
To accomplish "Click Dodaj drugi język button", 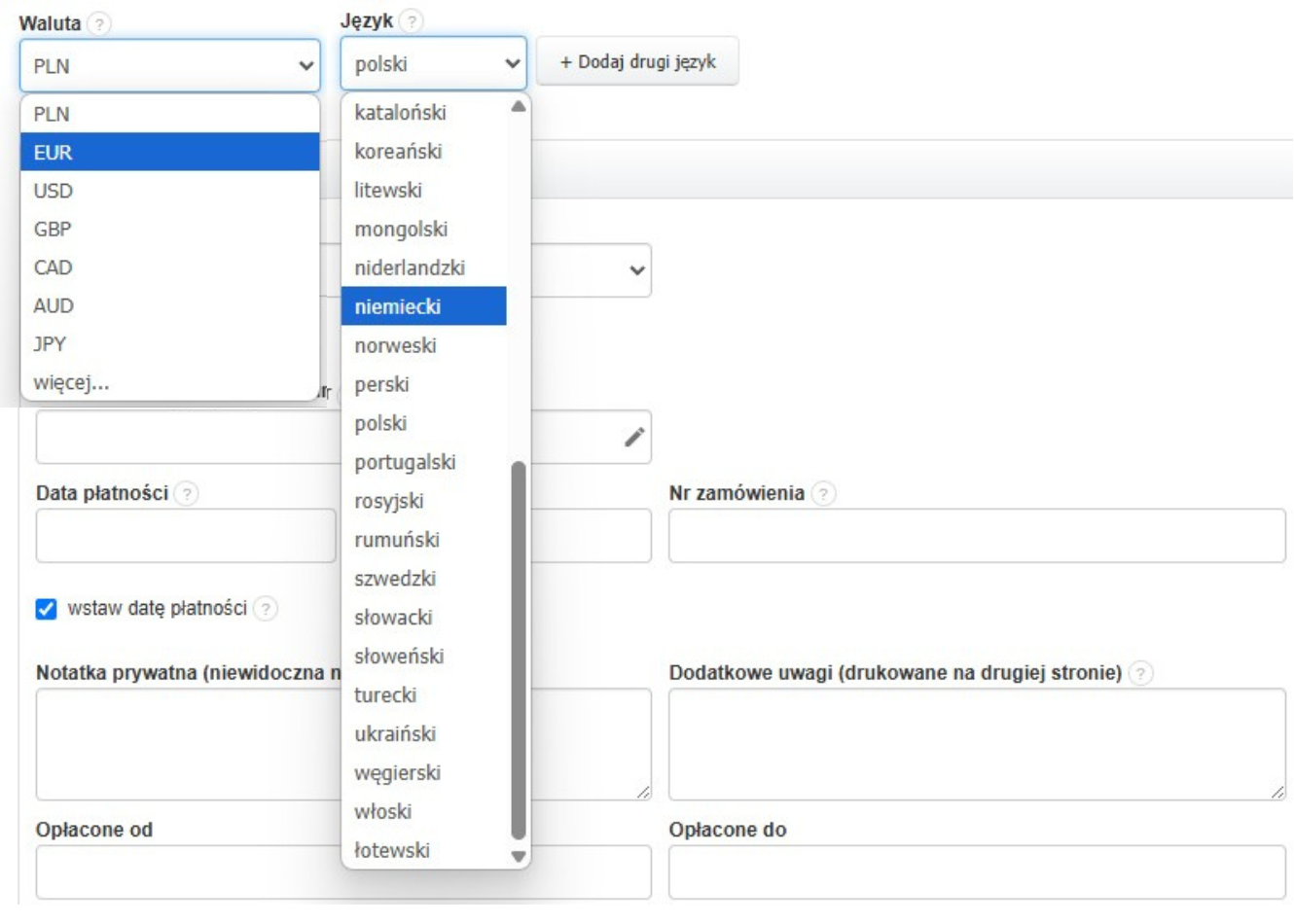I will [637, 62].
